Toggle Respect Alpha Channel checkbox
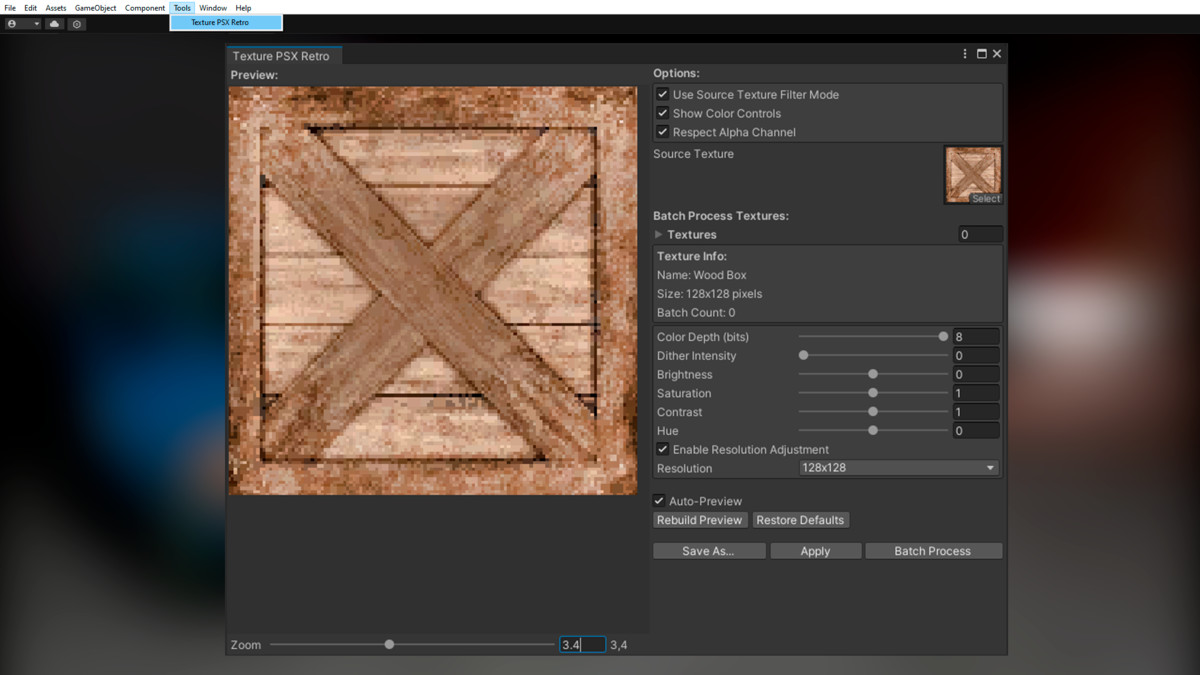1200x675 pixels. coord(662,132)
